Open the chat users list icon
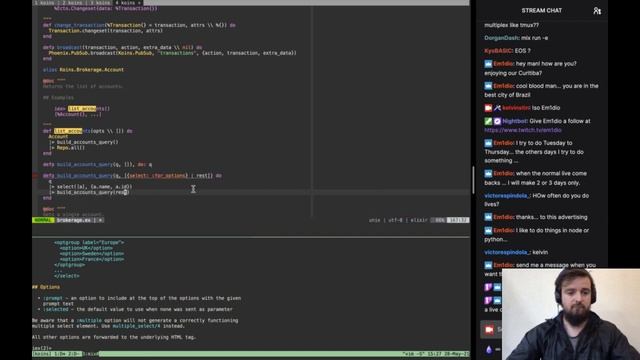The width and height of the screenshot is (640, 360). click(597, 11)
